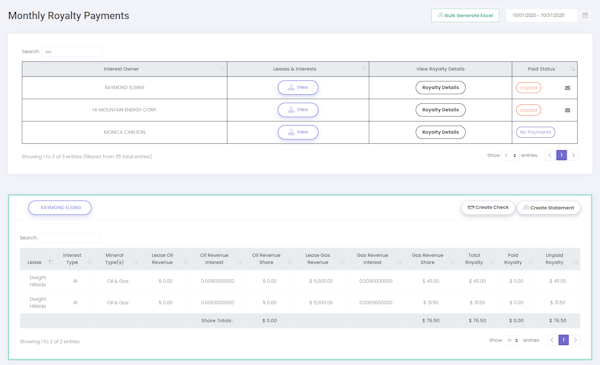Image resolution: width=600 pixels, height=365 pixels.
Task: Sort the Unpaid Royalty column
Action: pyautogui.click(x=575, y=262)
